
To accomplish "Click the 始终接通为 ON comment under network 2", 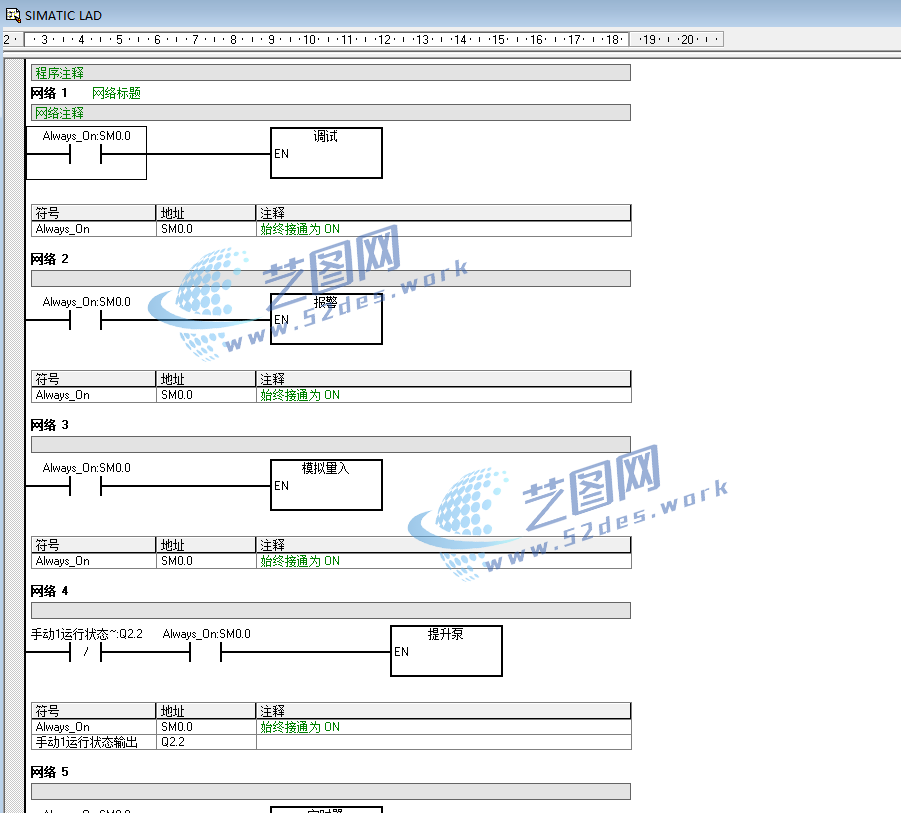I will 300,395.
